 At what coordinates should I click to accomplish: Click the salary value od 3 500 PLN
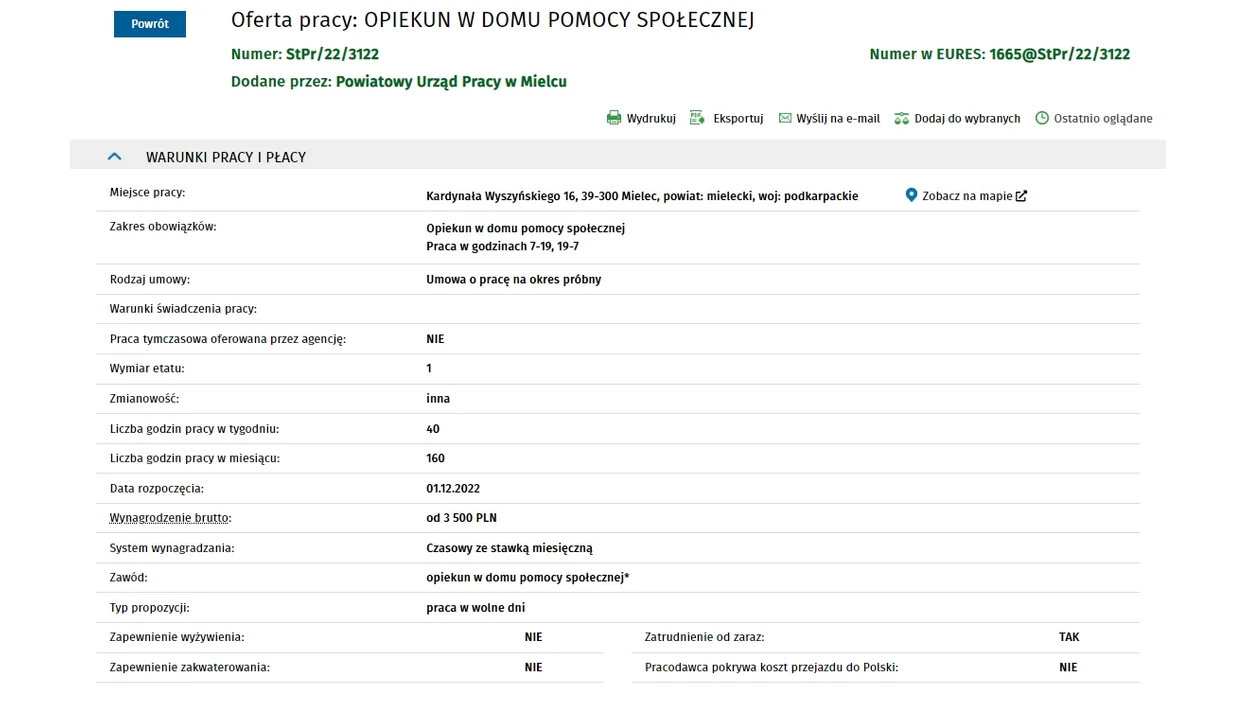(461, 518)
